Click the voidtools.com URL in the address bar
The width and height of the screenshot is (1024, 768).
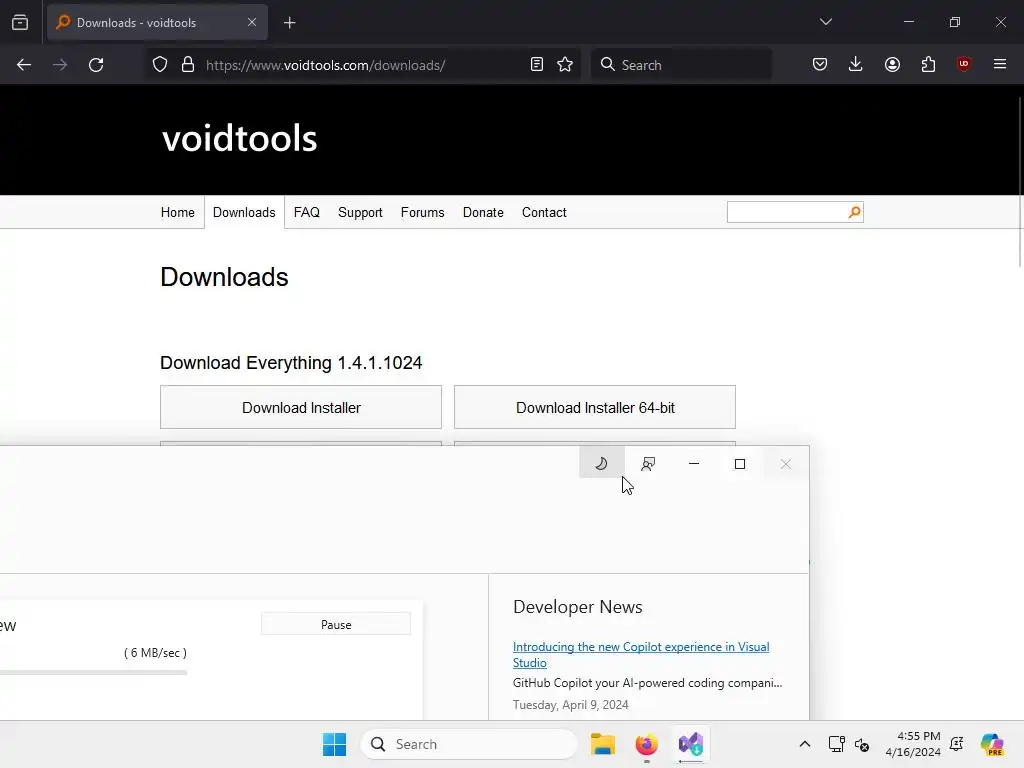coord(325,65)
